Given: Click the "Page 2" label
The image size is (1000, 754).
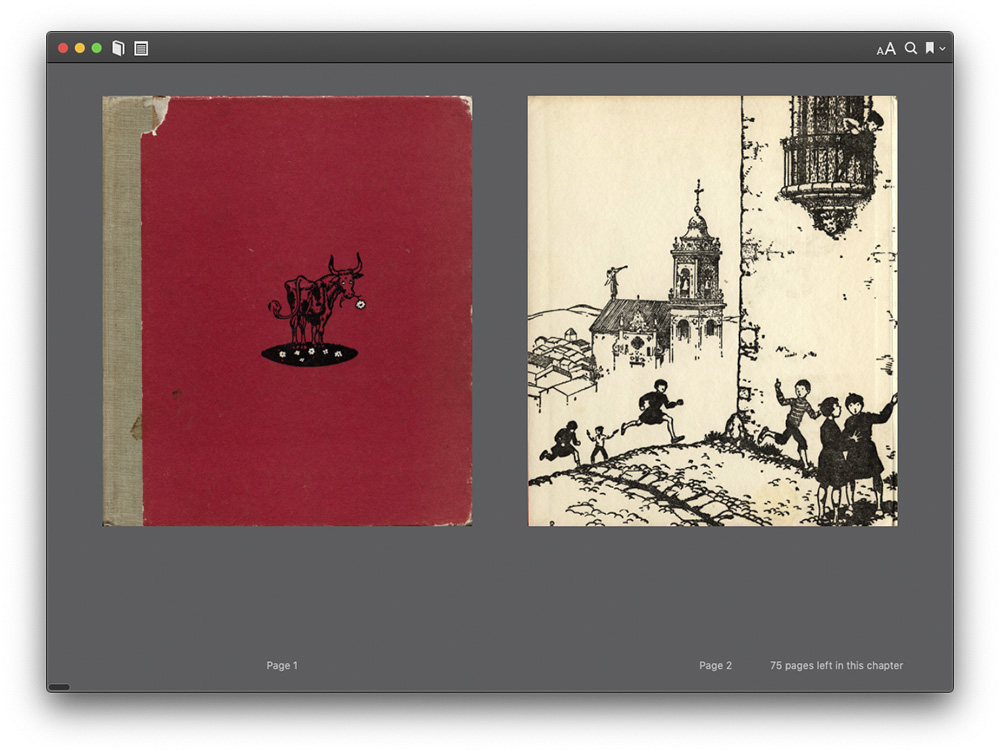Looking at the screenshot, I should coord(715,666).
